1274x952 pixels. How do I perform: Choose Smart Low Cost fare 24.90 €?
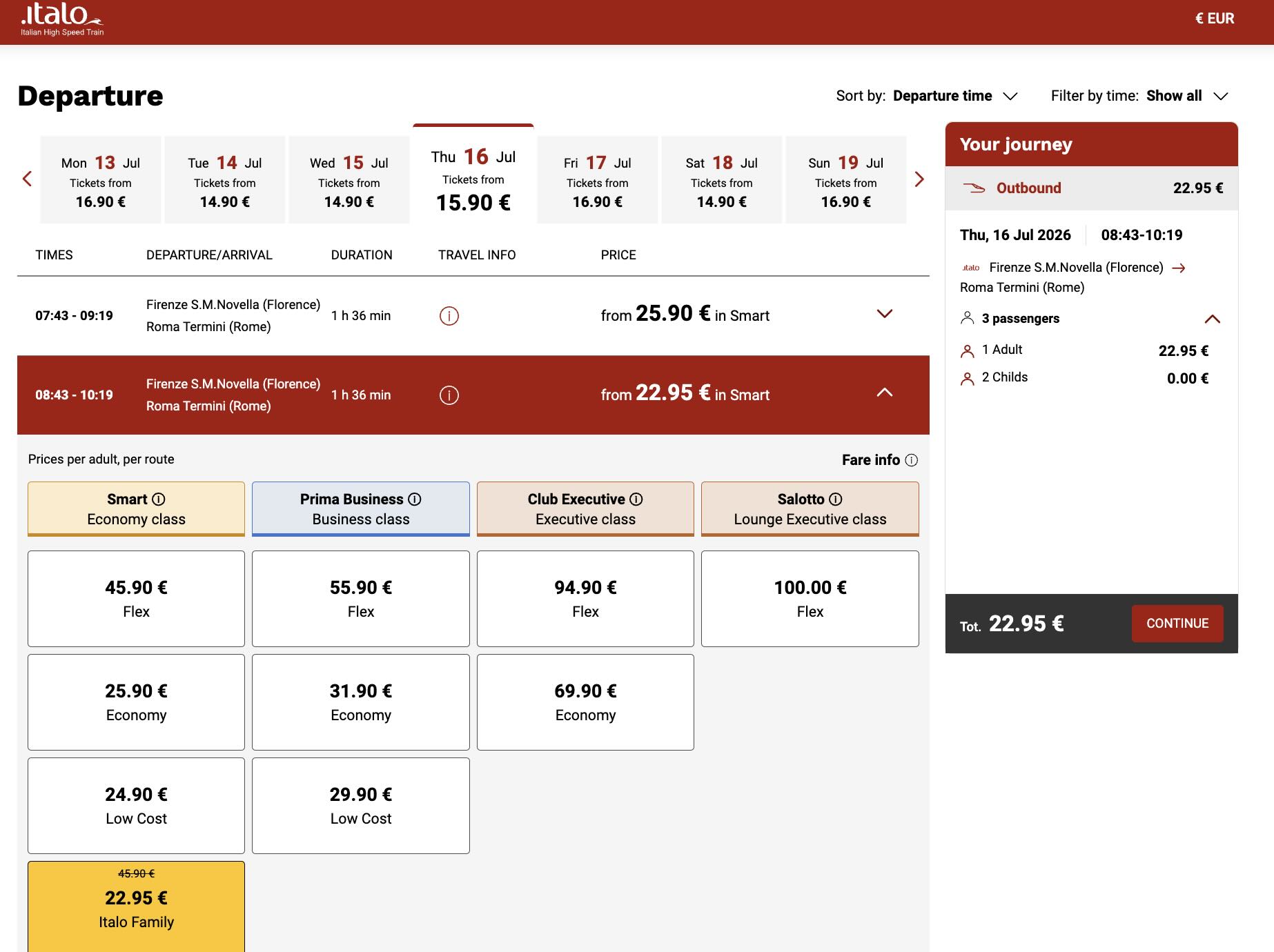[137, 806]
